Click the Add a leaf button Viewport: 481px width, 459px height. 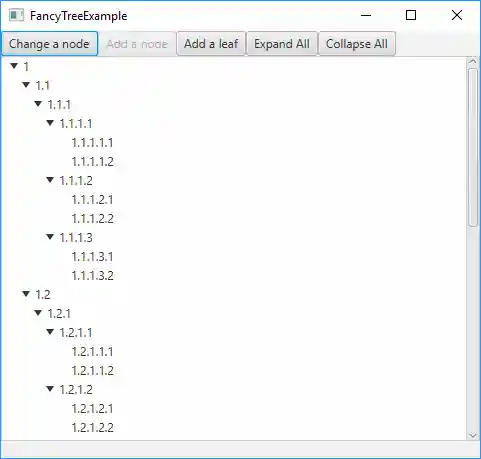click(211, 44)
